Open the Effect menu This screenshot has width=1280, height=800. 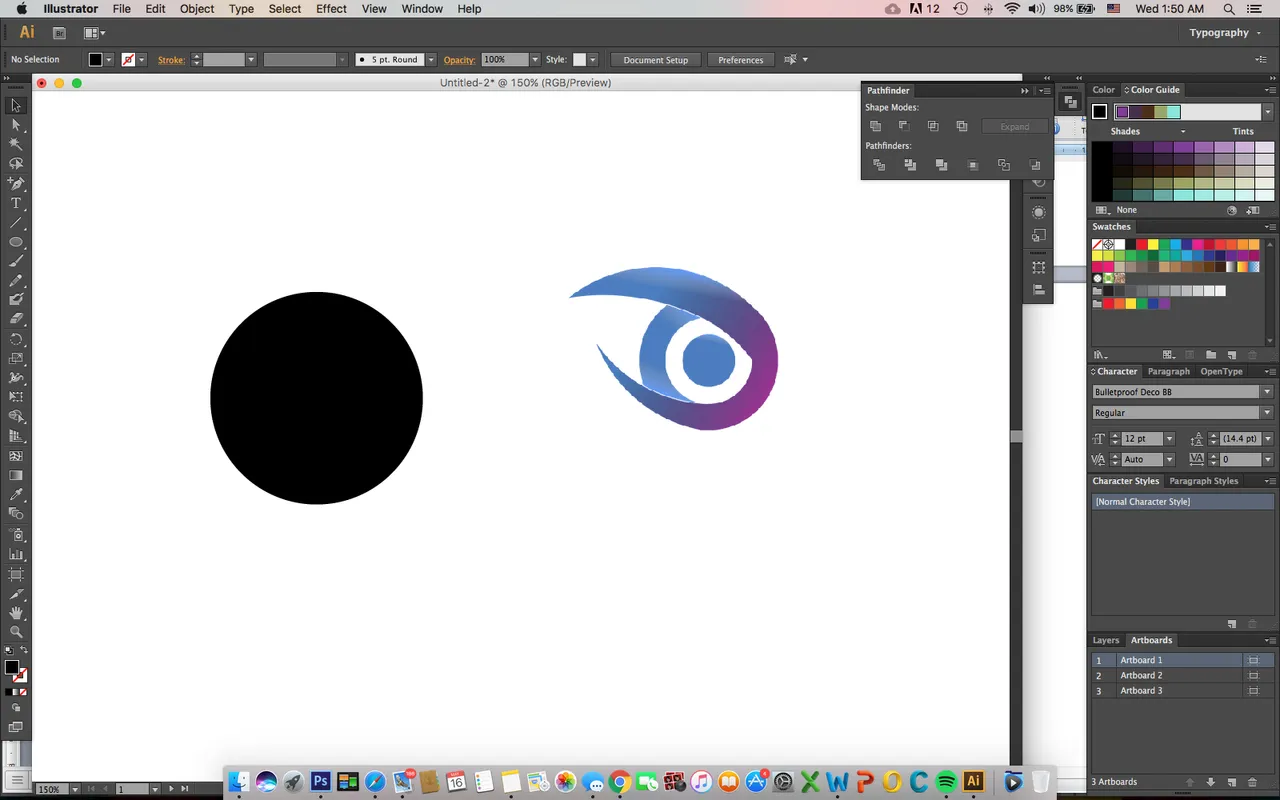pyautogui.click(x=331, y=9)
